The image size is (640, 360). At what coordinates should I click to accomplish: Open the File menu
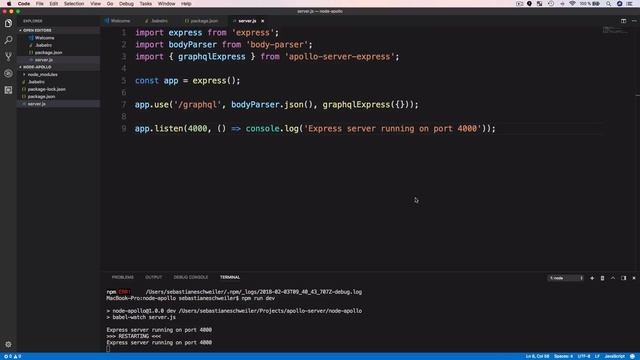[40, 4]
